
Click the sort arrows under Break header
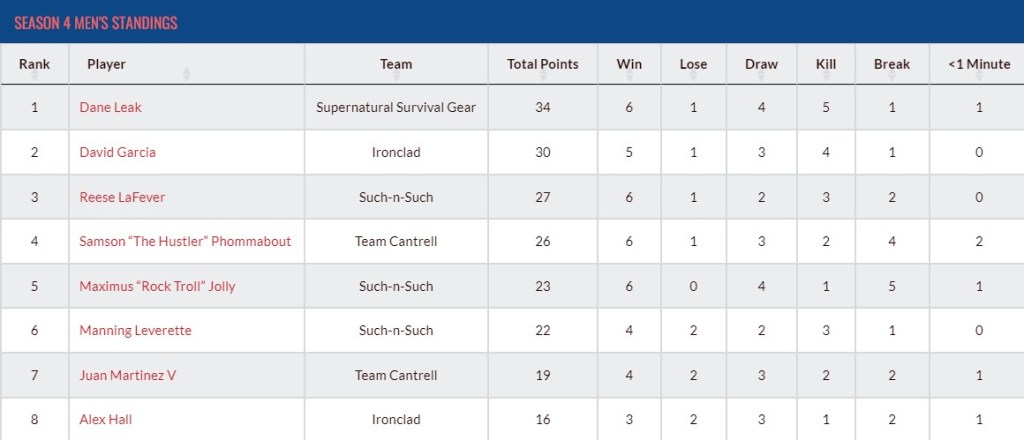pyautogui.click(x=891, y=76)
